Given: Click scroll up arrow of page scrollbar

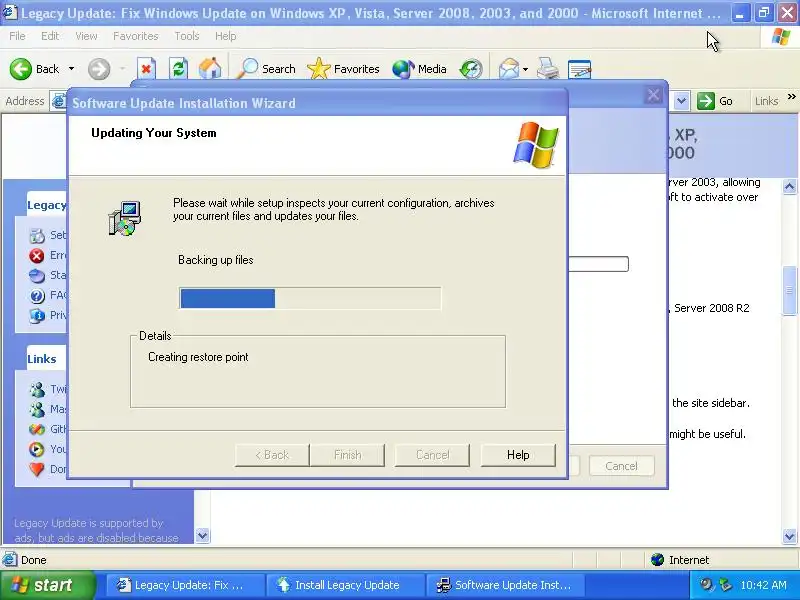Looking at the screenshot, I should [x=789, y=187].
